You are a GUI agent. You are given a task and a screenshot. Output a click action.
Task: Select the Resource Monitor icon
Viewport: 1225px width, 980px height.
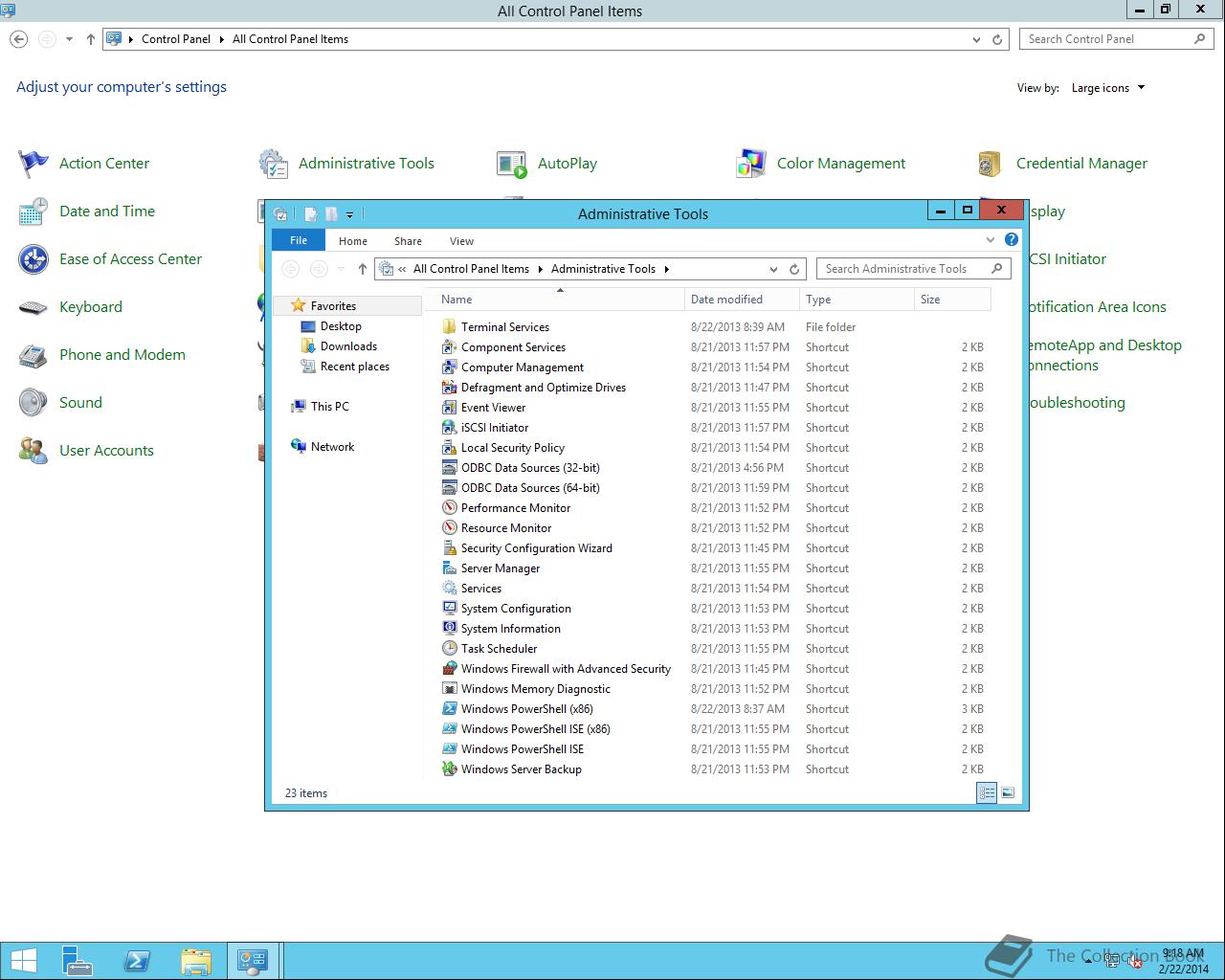pos(450,528)
